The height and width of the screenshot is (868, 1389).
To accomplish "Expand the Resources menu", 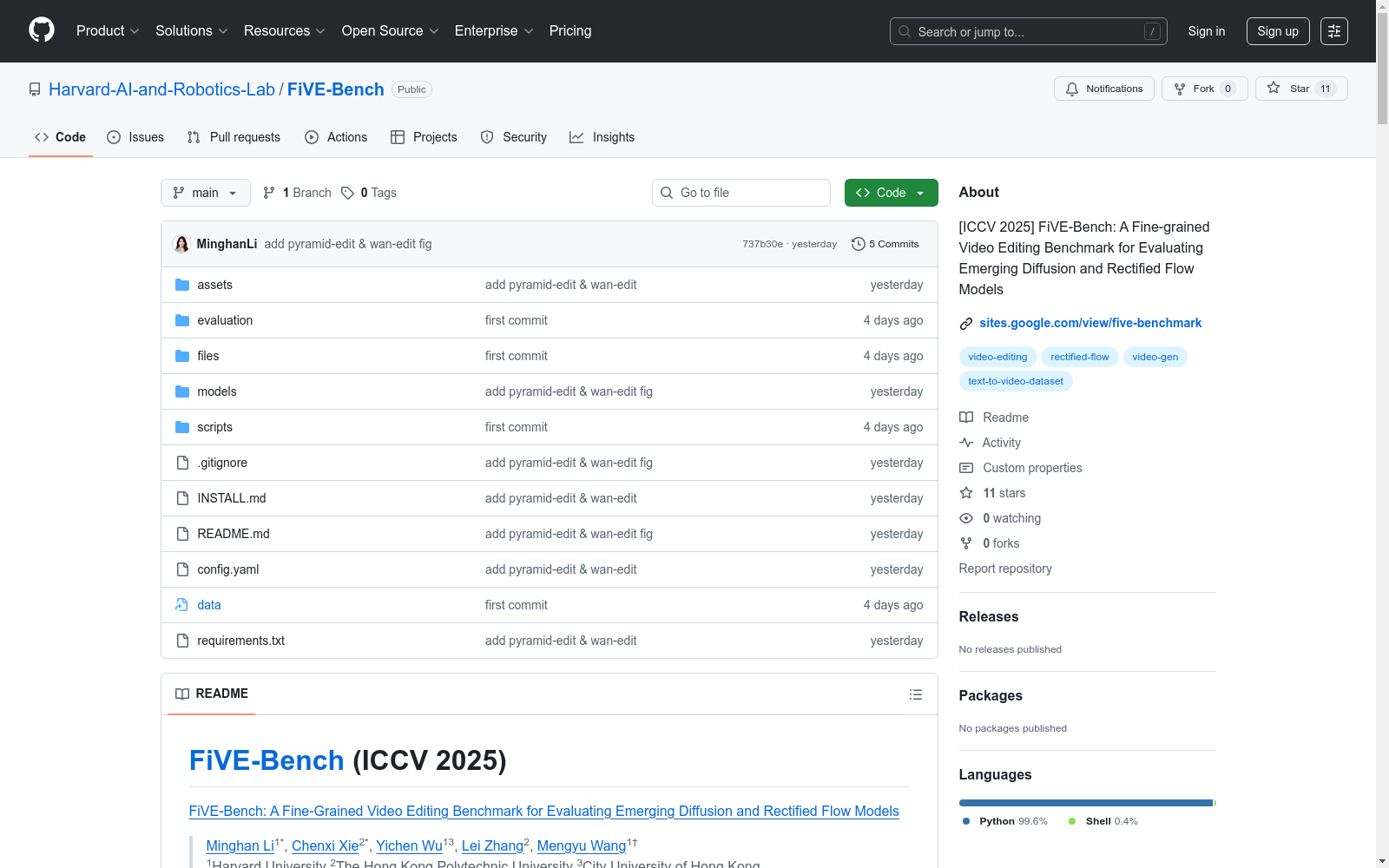I will [285, 31].
